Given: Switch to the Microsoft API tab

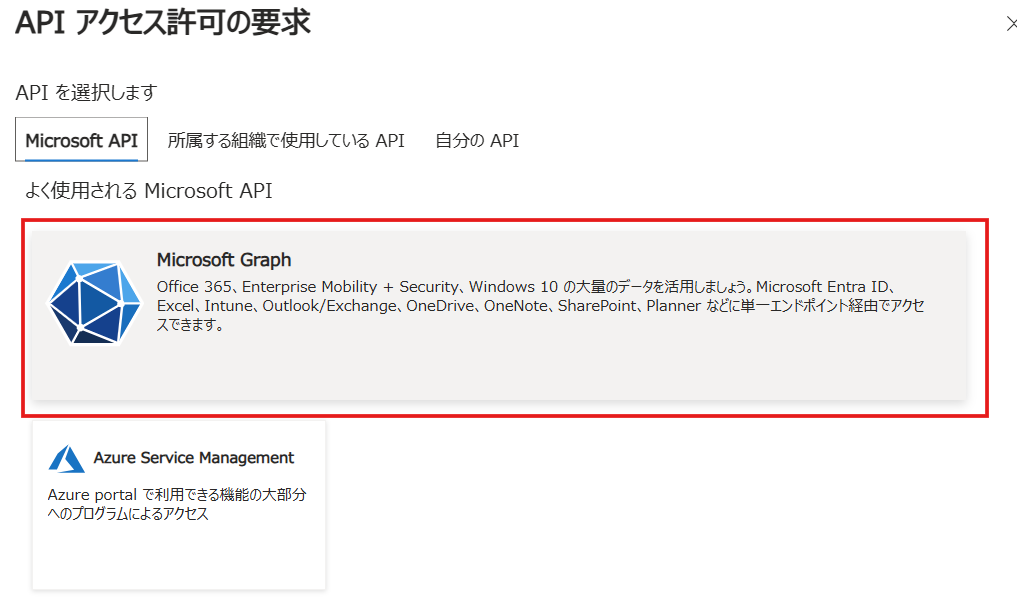Looking at the screenshot, I should [x=82, y=140].
